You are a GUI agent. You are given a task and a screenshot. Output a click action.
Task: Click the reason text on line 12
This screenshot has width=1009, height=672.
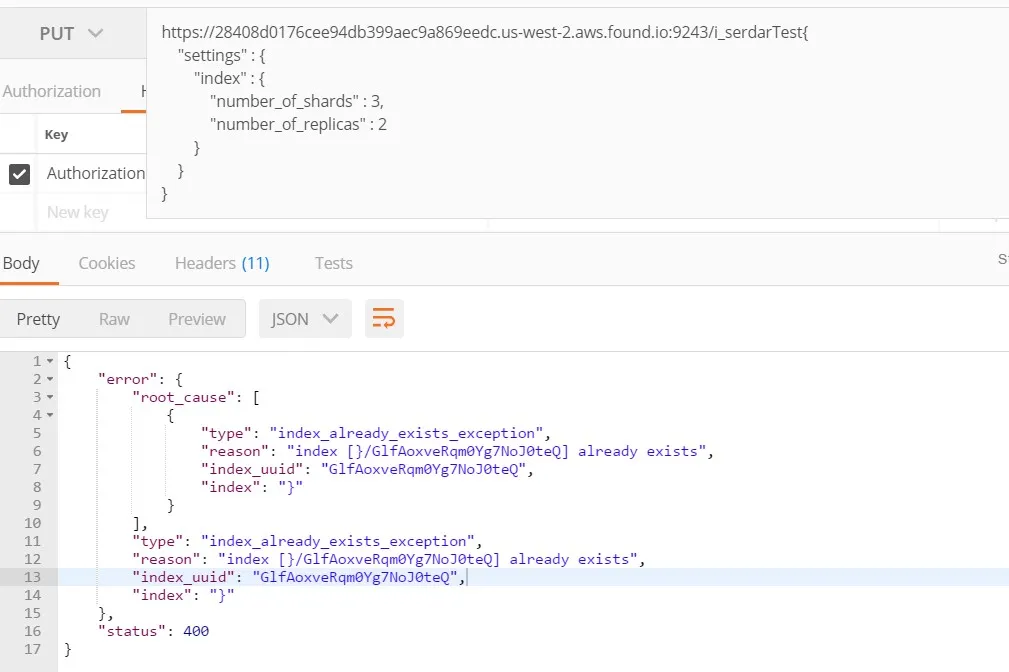point(427,559)
